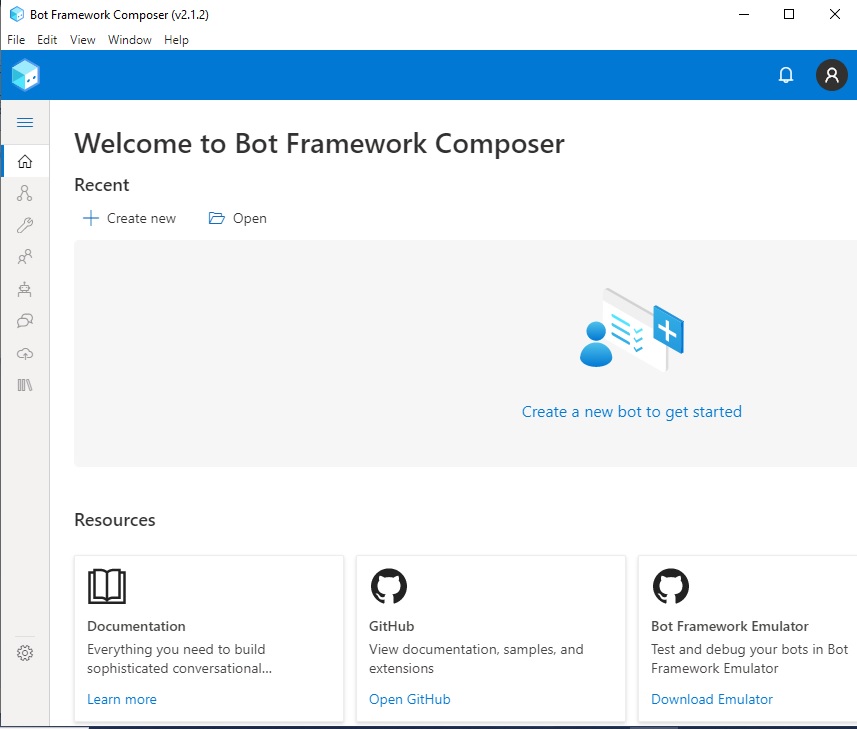Go to the Home page icon
Viewport: 857px width, 729px height.
[25, 161]
